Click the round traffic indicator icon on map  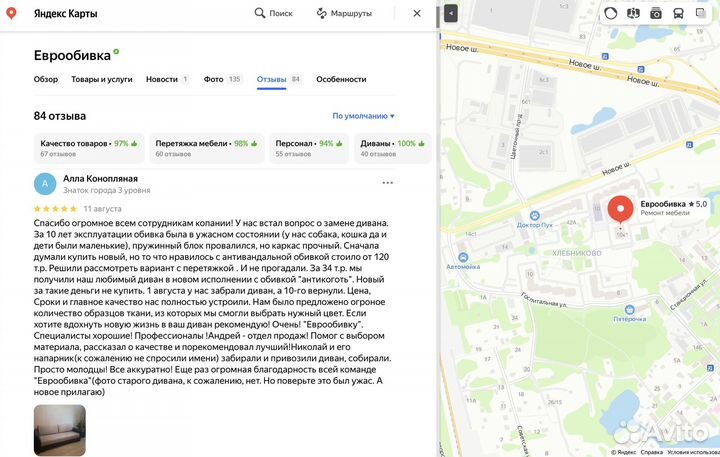pyautogui.click(x=610, y=13)
